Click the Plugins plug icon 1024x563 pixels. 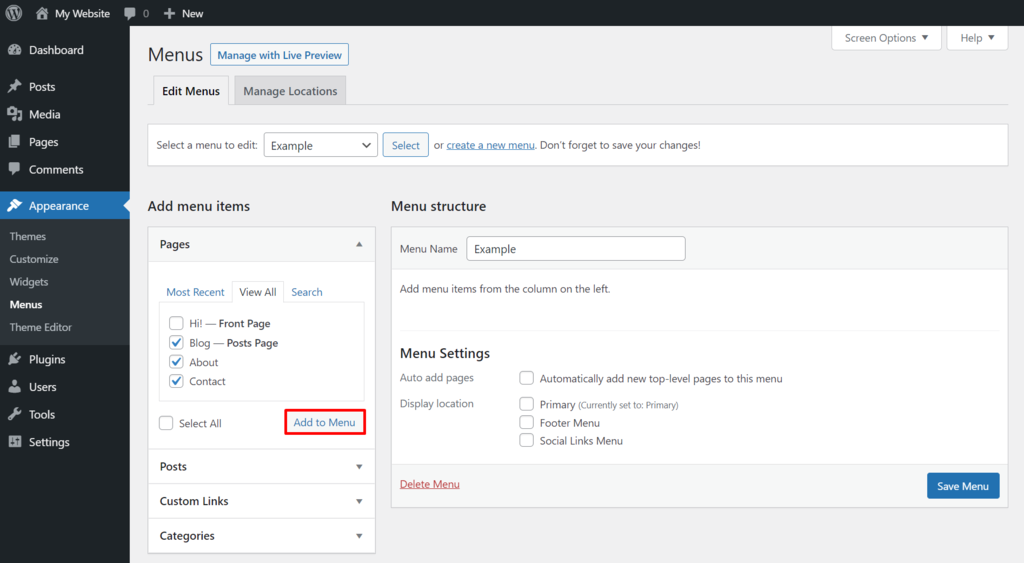click(15, 359)
